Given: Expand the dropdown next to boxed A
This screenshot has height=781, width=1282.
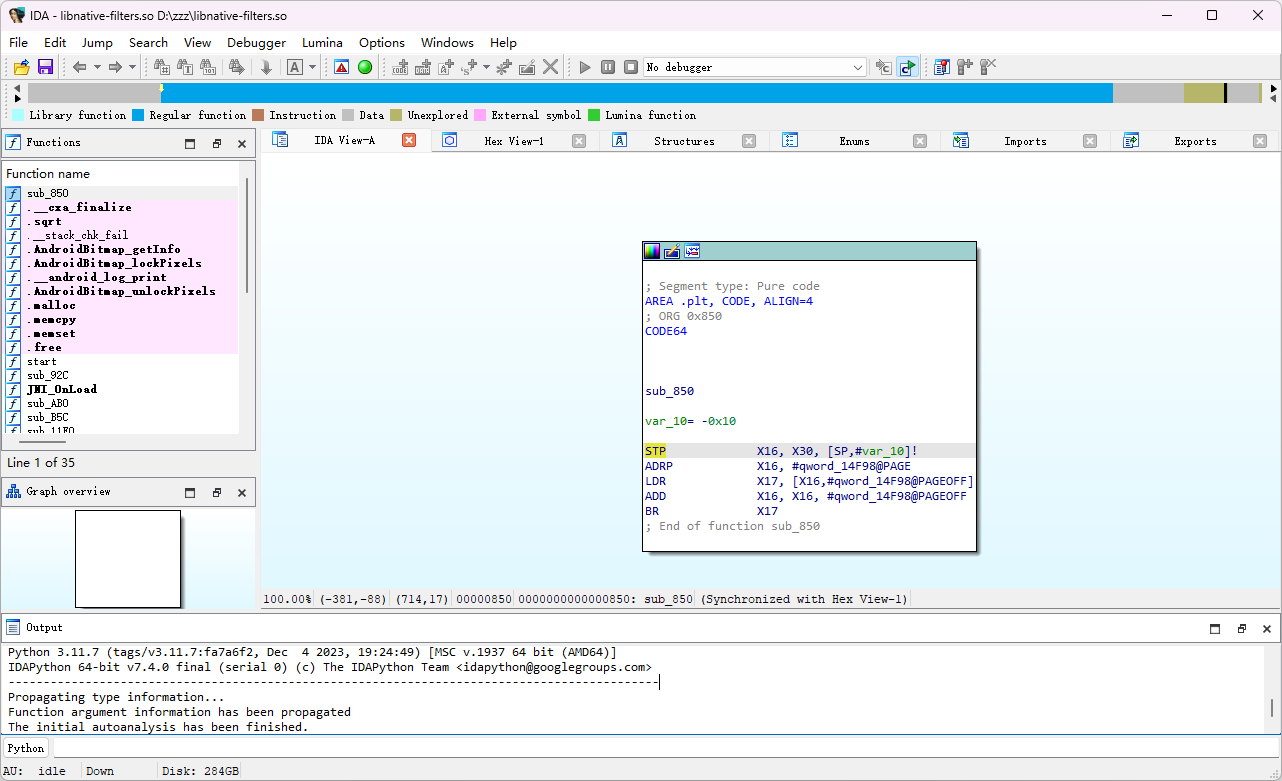Looking at the screenshot, I should [x=312, y=67].
